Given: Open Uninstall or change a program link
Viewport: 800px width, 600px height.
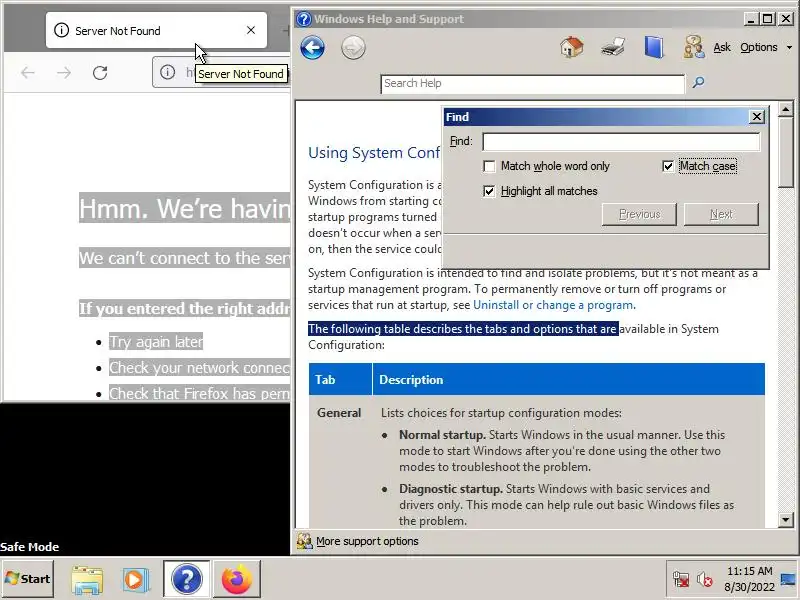Looking at the screenshot, I should coord(553,305).
